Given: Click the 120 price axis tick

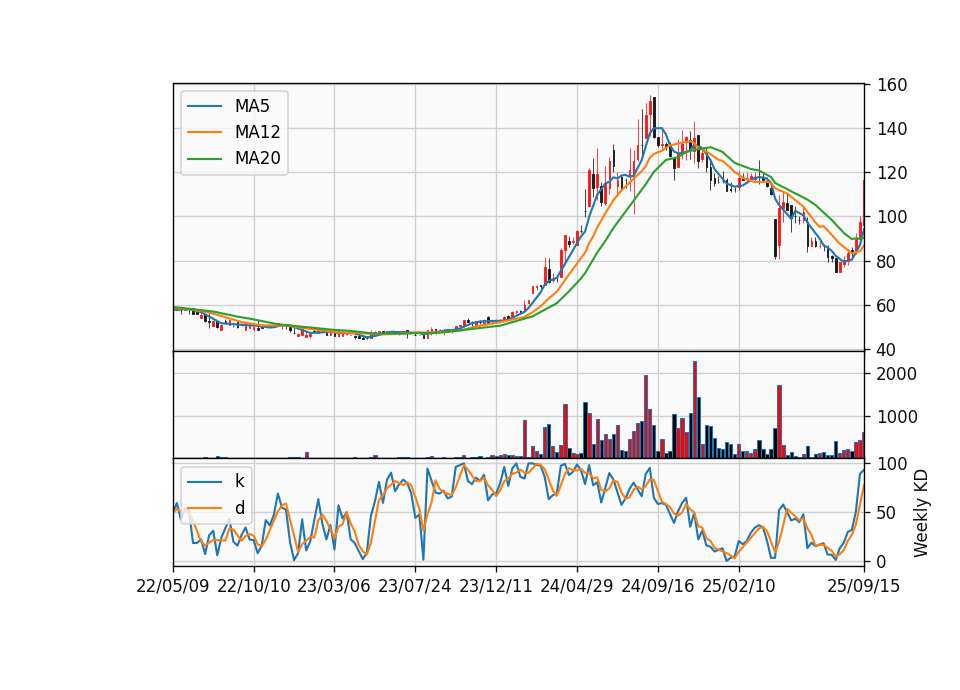Looking at the screenshot, I should click(891, 173).
